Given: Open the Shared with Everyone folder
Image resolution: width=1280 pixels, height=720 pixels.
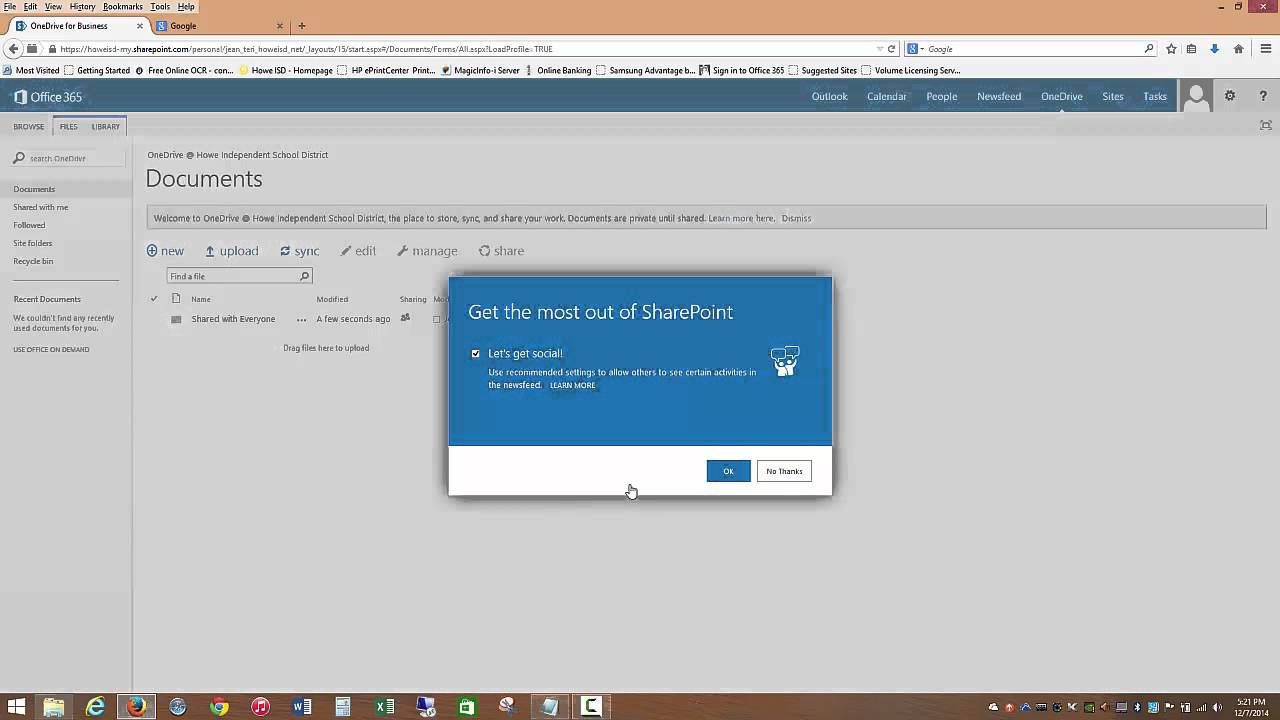Looking at the screenshot, I should coord(233,319).
